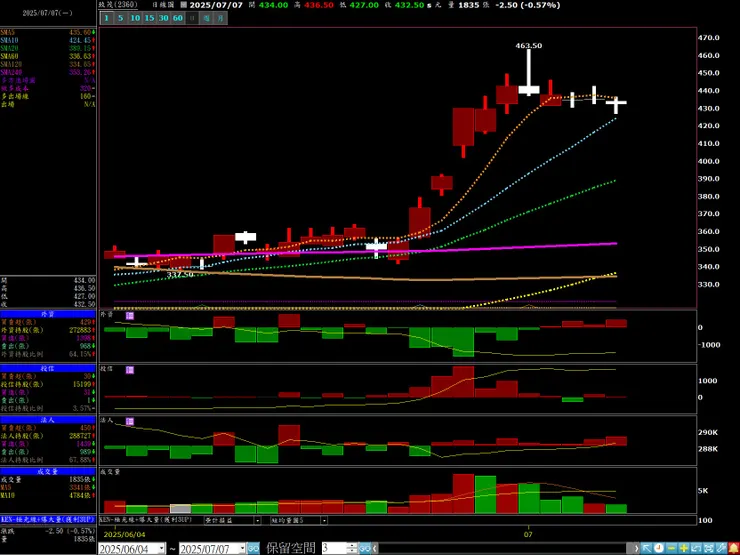Open the end date 2025/07/07 dropdown
The width and height of the screenshot is (740, 555).
(243, 548)
